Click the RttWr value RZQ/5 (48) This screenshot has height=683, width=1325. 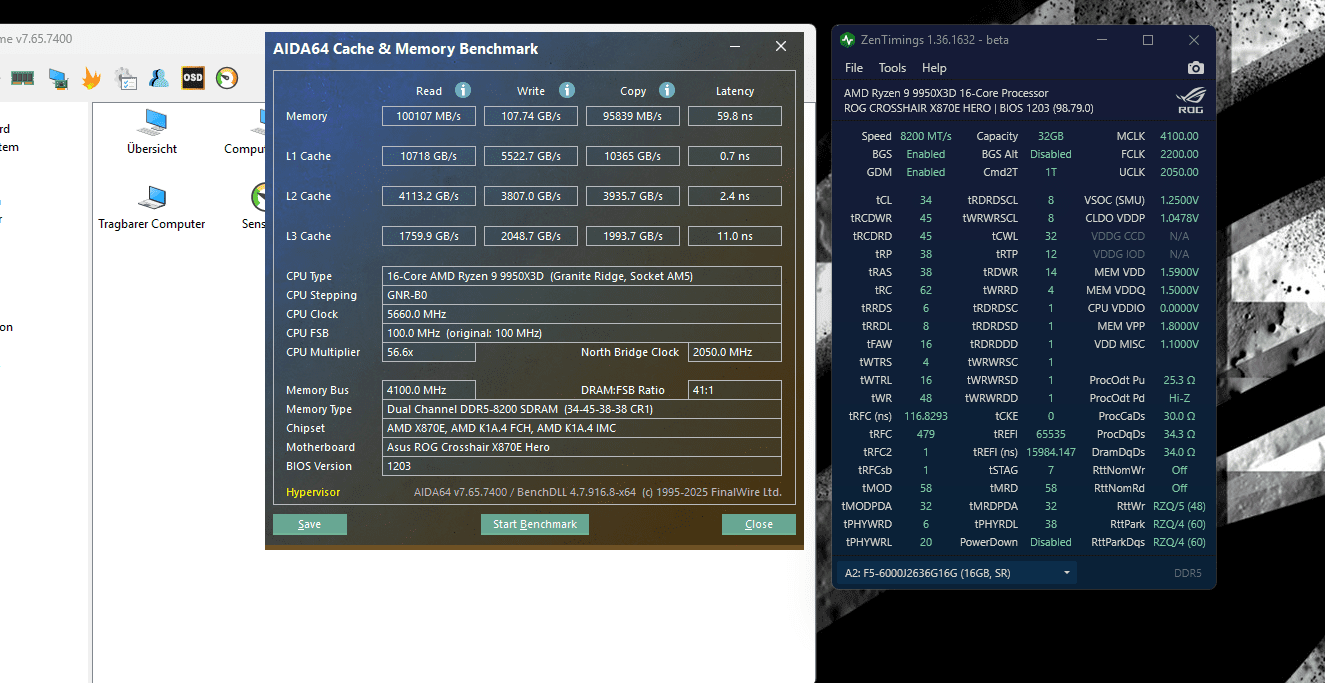[1179, 506]
